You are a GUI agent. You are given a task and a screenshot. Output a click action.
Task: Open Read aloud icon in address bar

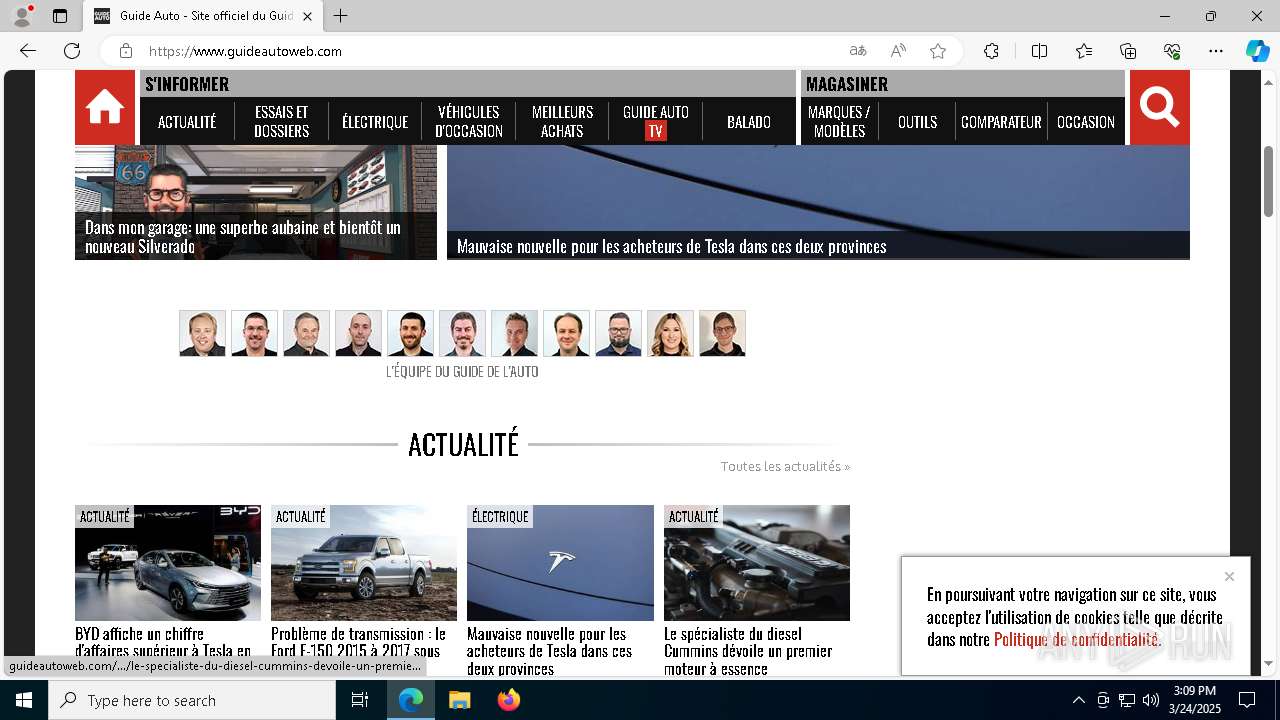[898, 51]
